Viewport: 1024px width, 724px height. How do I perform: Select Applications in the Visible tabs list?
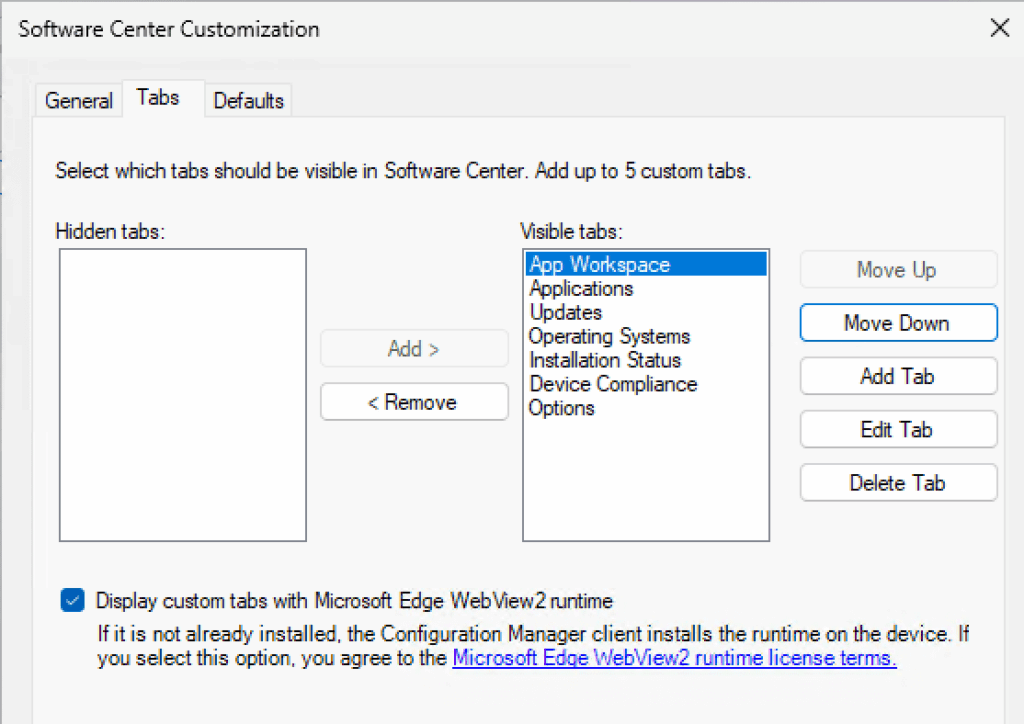coord(581,289)
